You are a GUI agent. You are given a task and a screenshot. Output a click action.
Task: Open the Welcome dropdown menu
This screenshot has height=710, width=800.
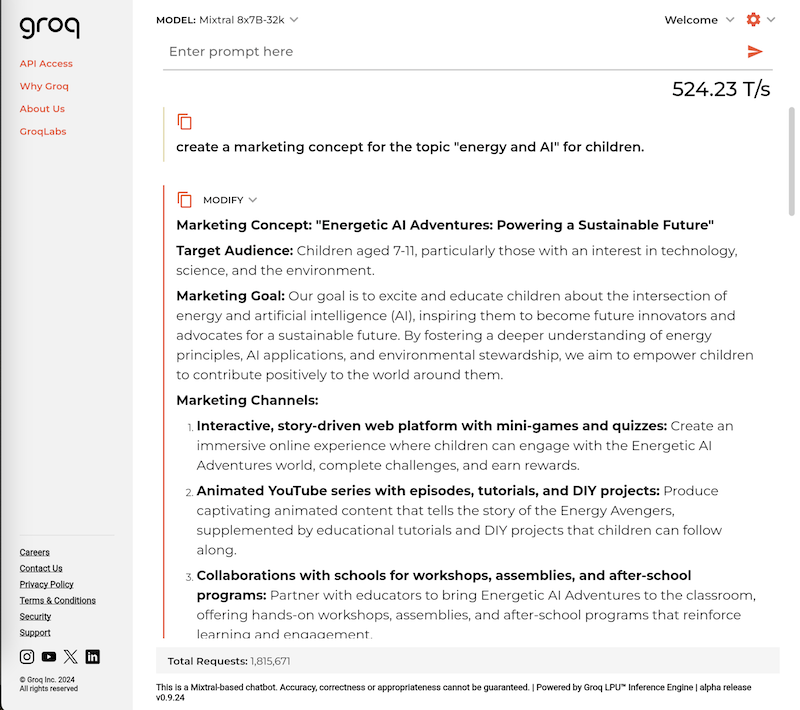pyautogui.click(x=699, y=20)
